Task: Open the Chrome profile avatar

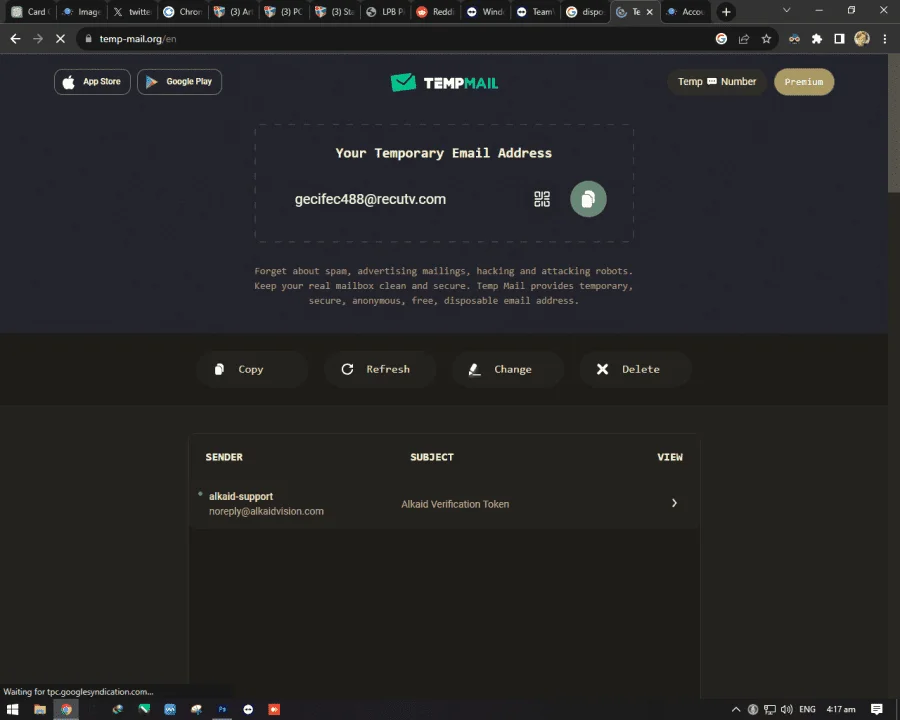Action: click(x=862, y=38)
